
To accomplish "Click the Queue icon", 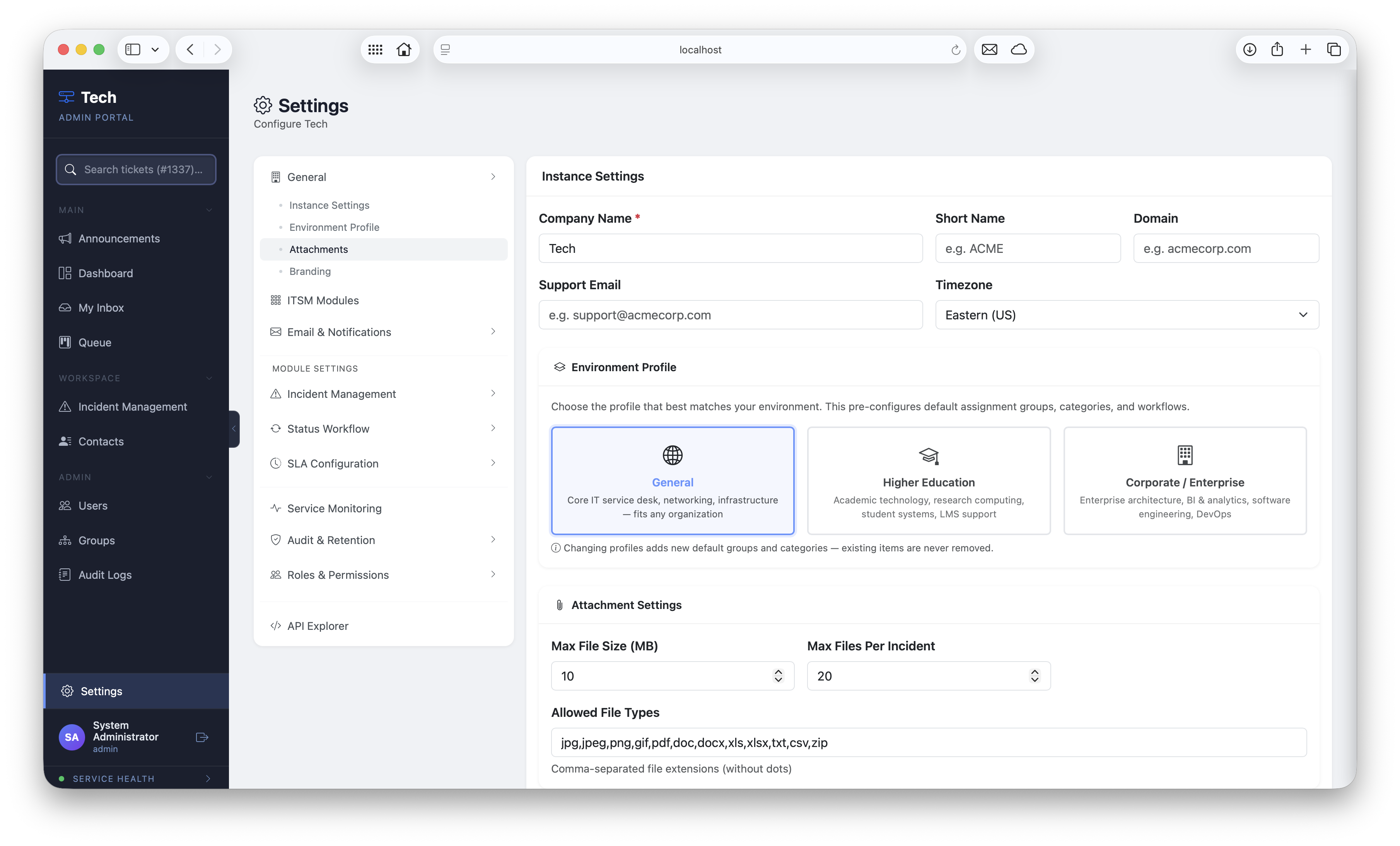I will (65, 342).
